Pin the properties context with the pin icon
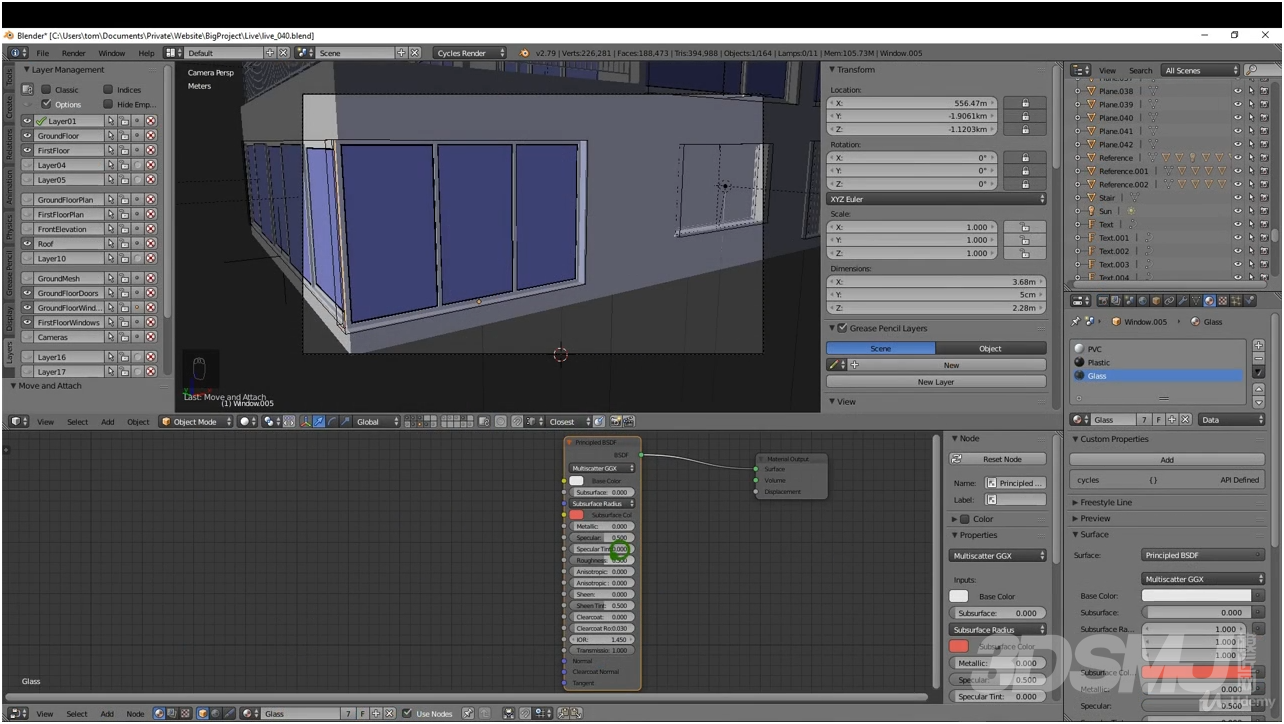This screenshot has height=724, width=1284. click(x=1075, y=321)
